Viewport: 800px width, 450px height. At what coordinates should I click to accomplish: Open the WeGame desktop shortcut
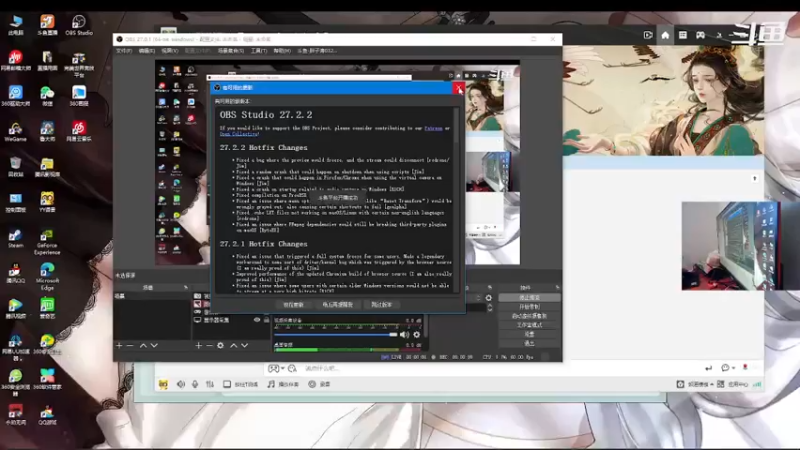point(15,132)
